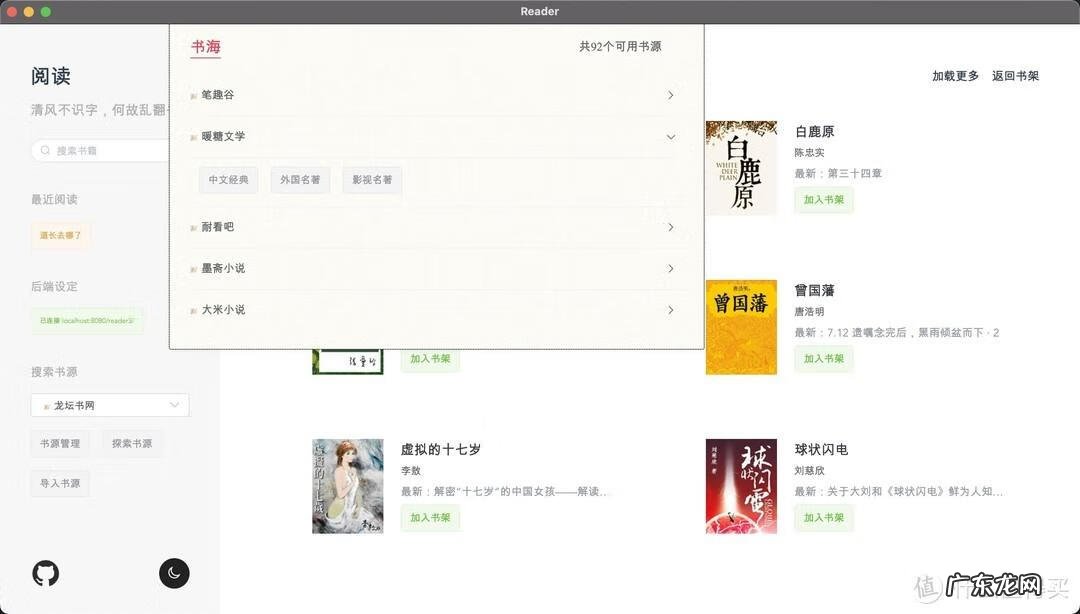Image resolution: width=1080 pixels, height=614 pixels.
Task: Click the source icon beside 暖糖文学
Action: click(195, 136)
